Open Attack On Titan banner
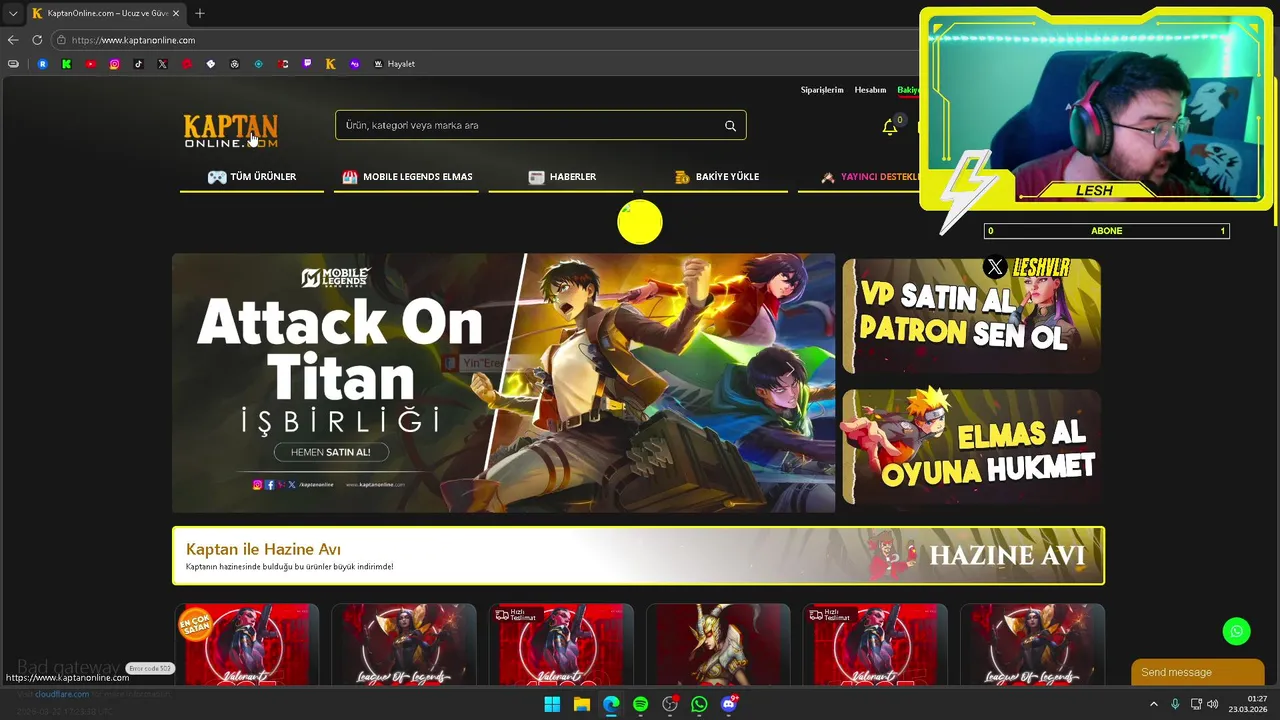Screen dimensions: 1280x720 coord(503,383)
